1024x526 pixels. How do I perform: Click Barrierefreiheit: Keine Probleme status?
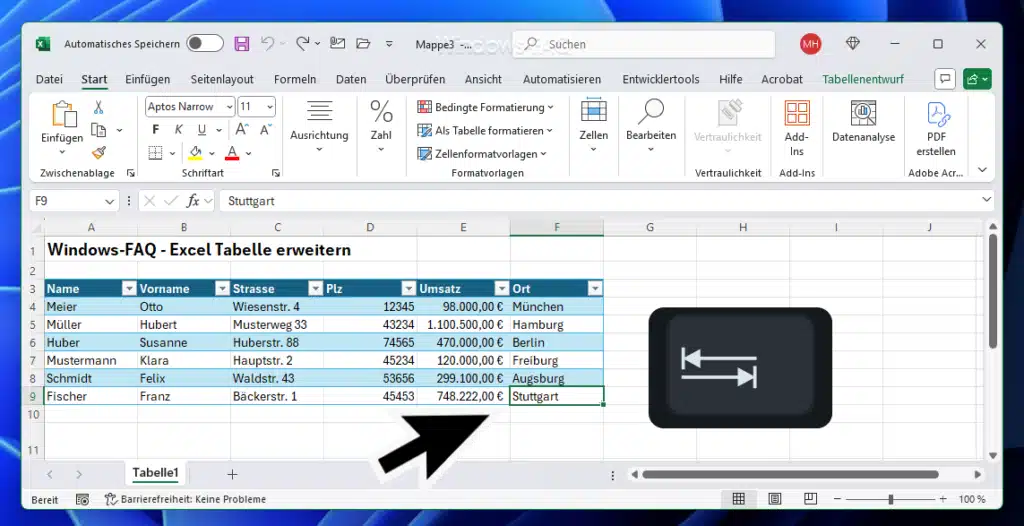[186, 499]
